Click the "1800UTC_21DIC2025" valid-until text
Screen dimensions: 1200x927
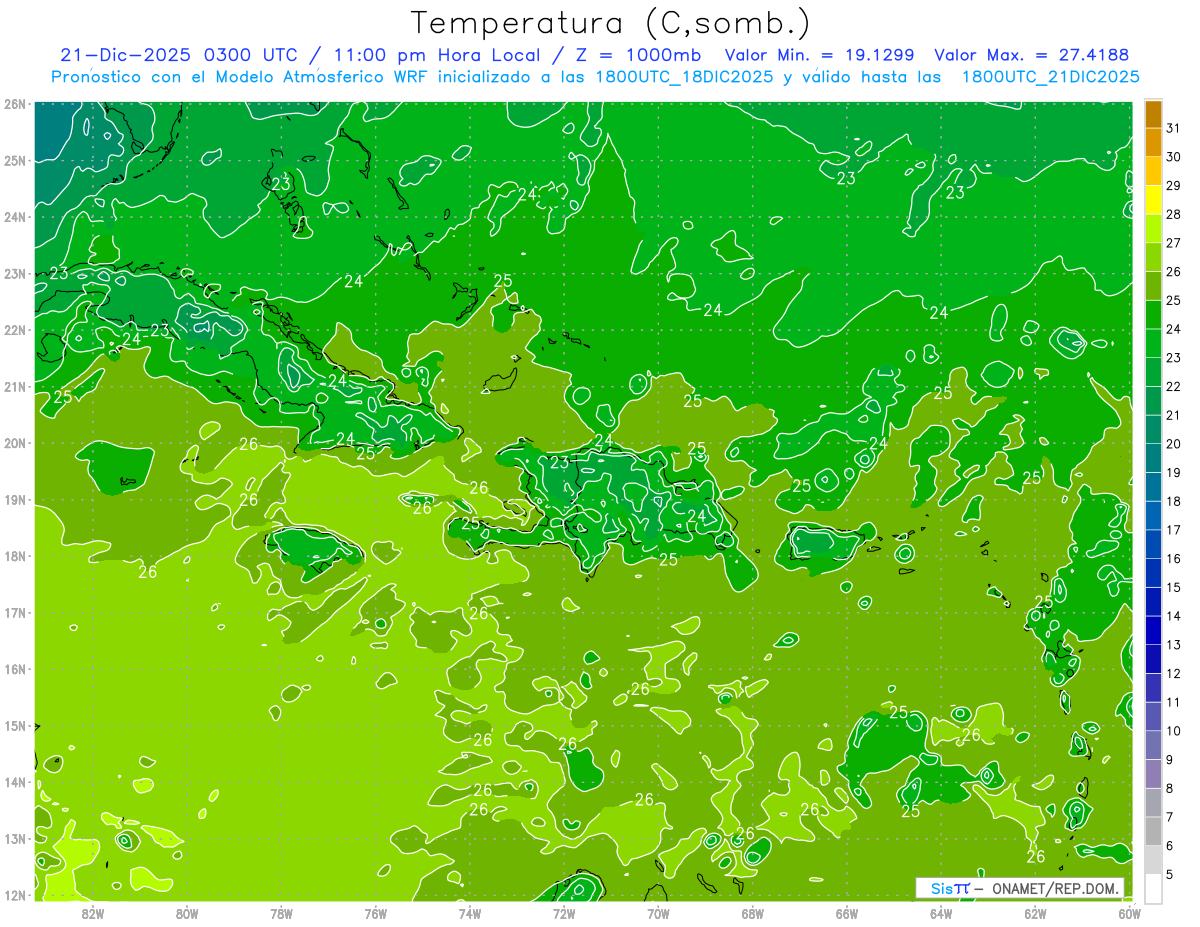click(1050, 77)
